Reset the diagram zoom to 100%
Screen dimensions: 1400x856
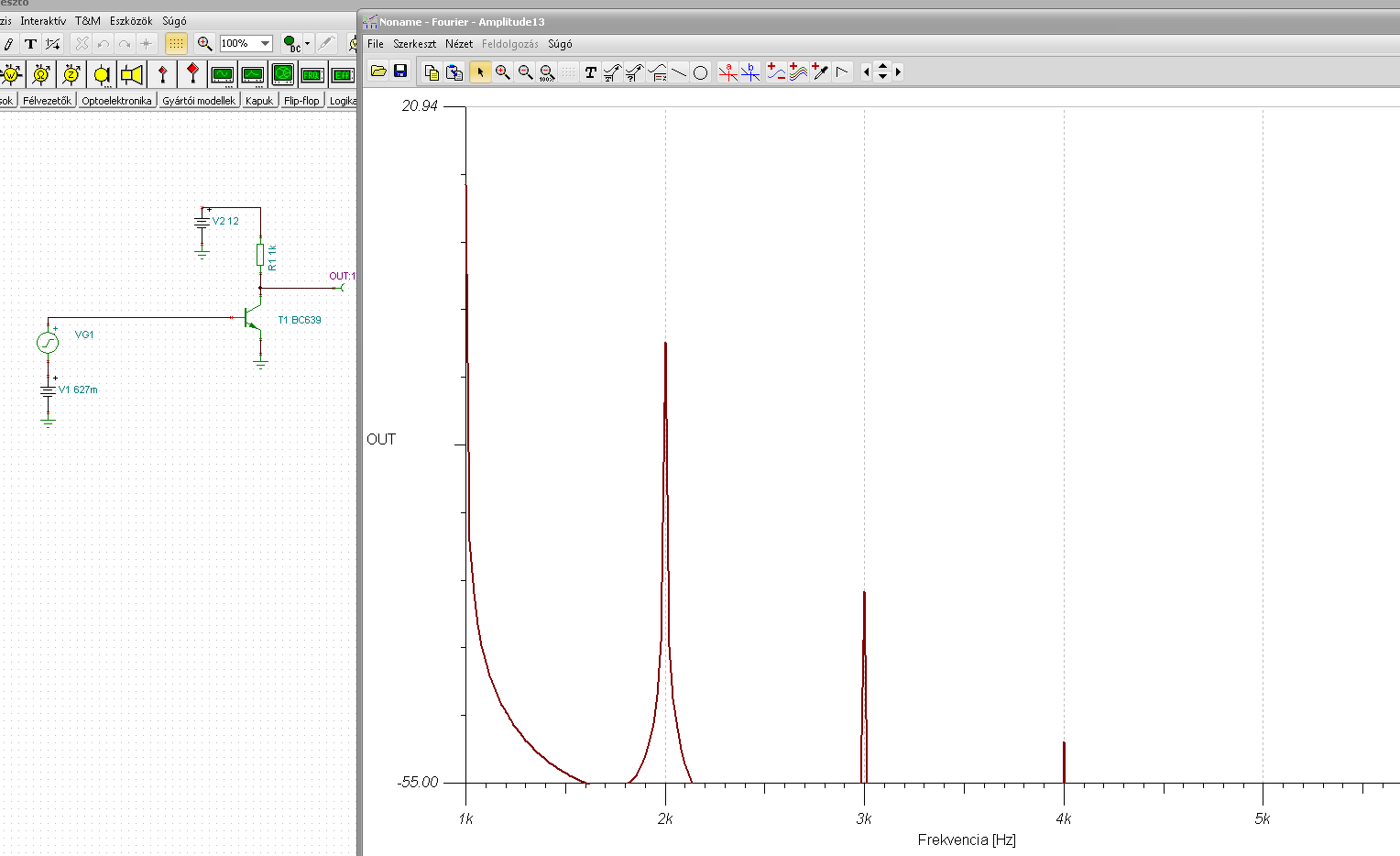[x=547, y=72]
